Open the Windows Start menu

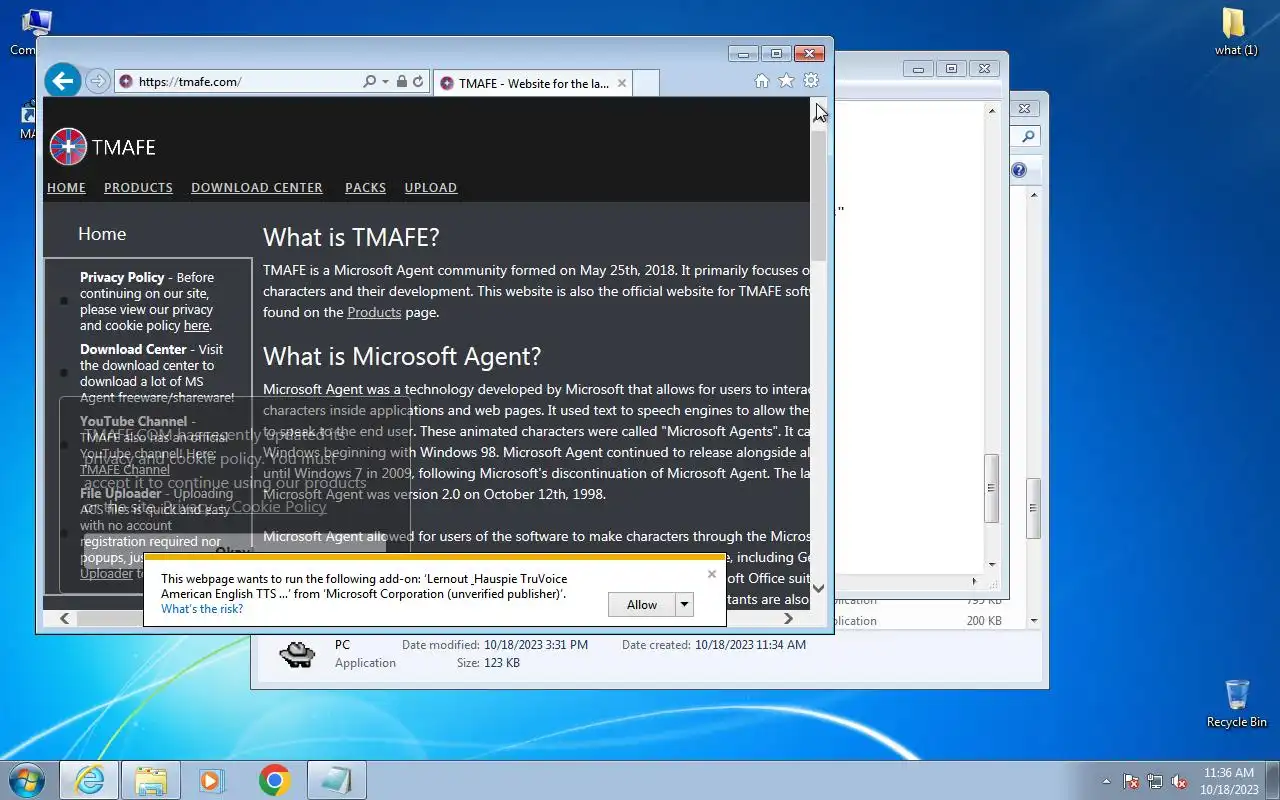pos(27,780)
